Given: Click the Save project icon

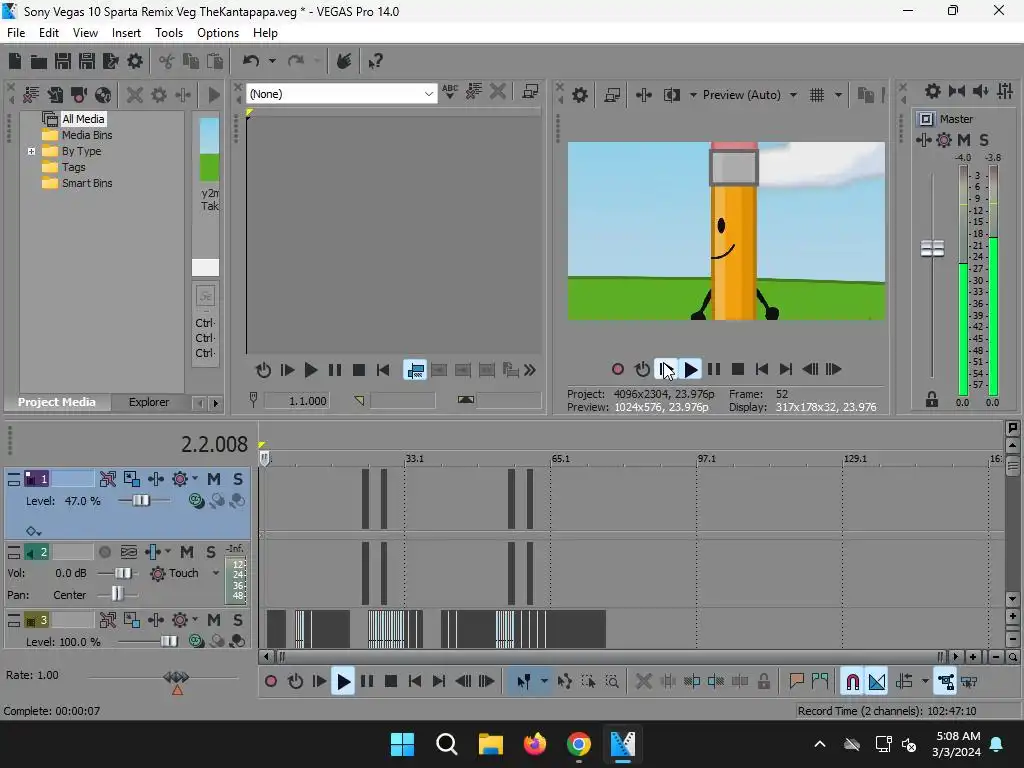Looking at the screenshot, I should click(x=63, y=61).
